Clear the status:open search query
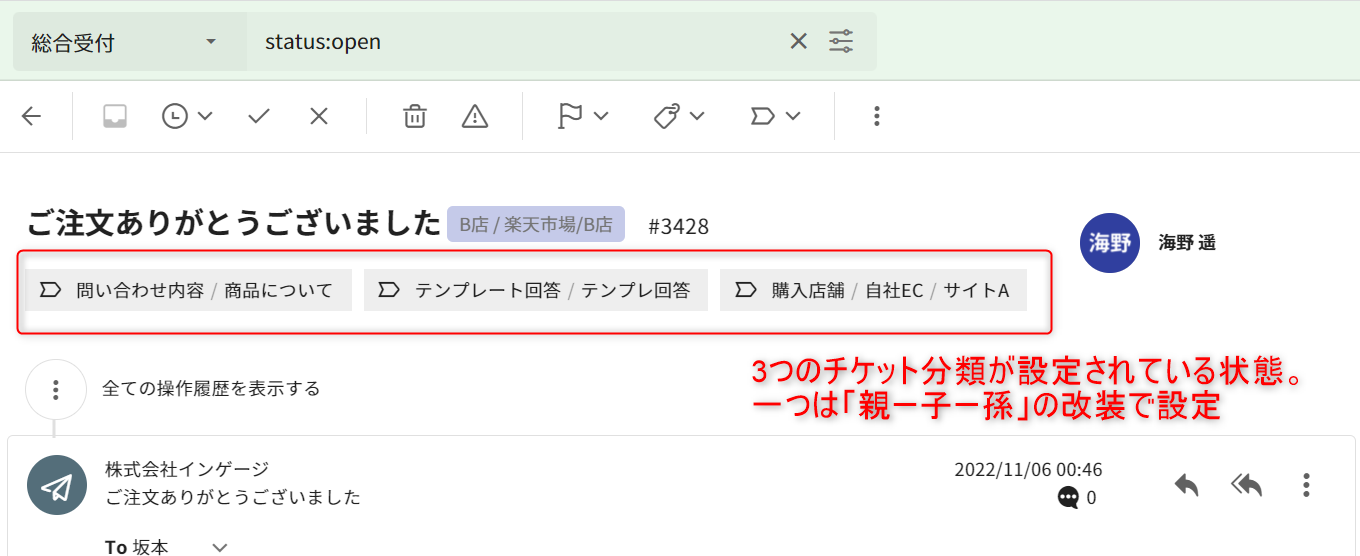1360x556 pixels. click(798, 42)
